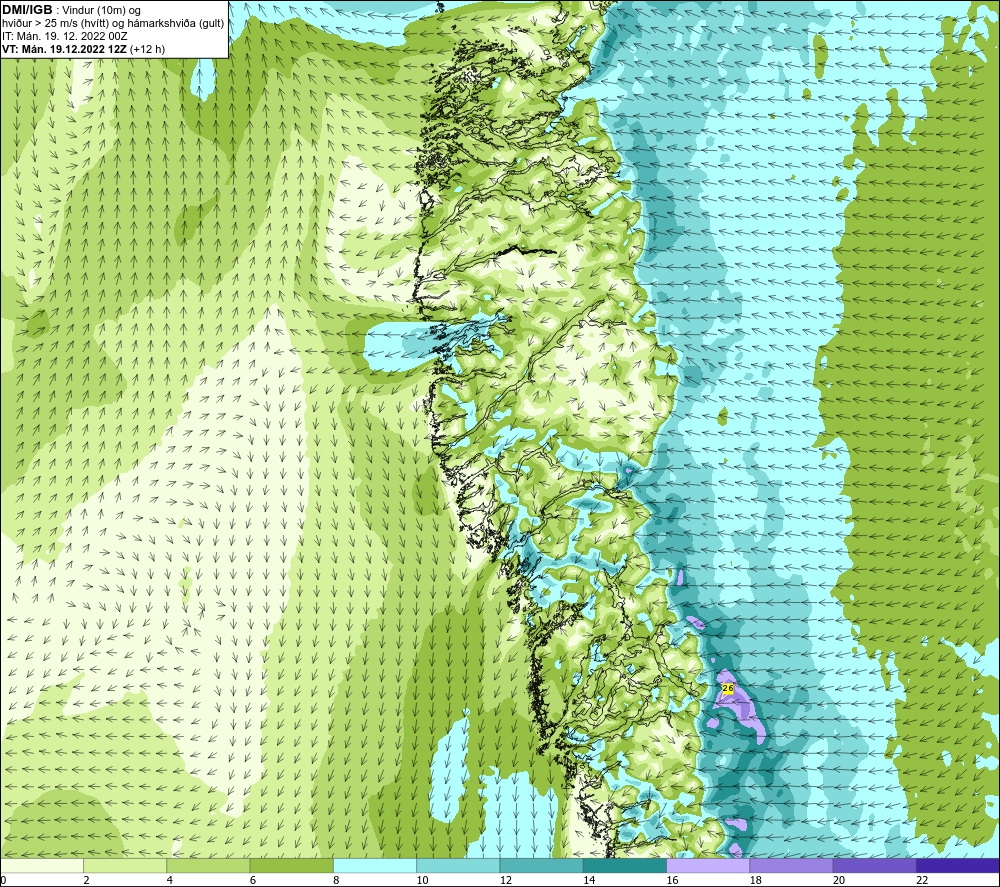Select the 16–18 m/s light purple swatch
The image size is (1000, 887).
click(708, 865)
